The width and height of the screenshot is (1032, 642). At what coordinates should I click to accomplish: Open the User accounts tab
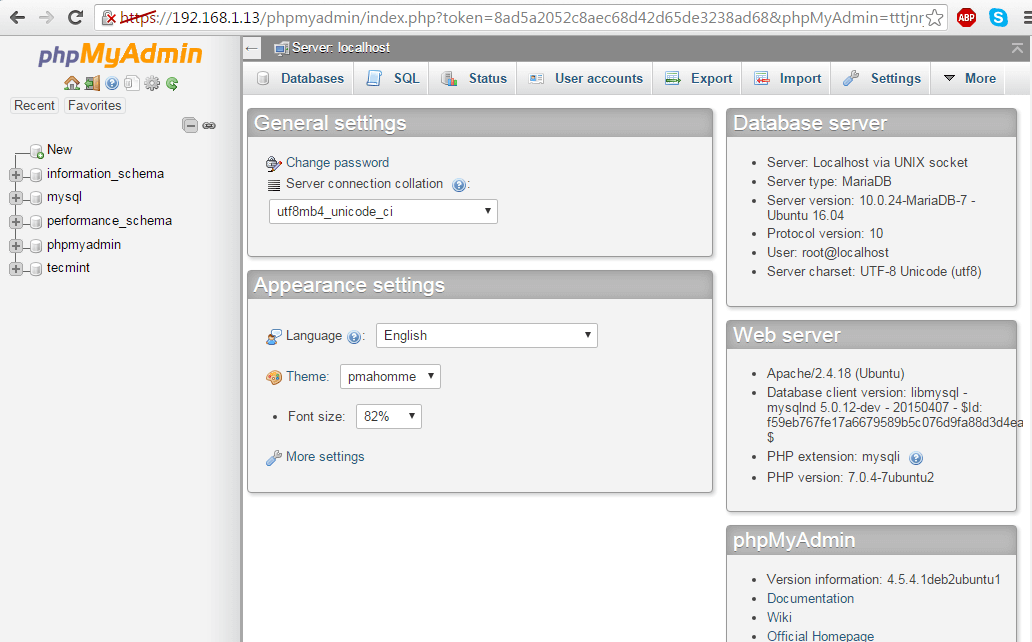(x=586, y=78)
